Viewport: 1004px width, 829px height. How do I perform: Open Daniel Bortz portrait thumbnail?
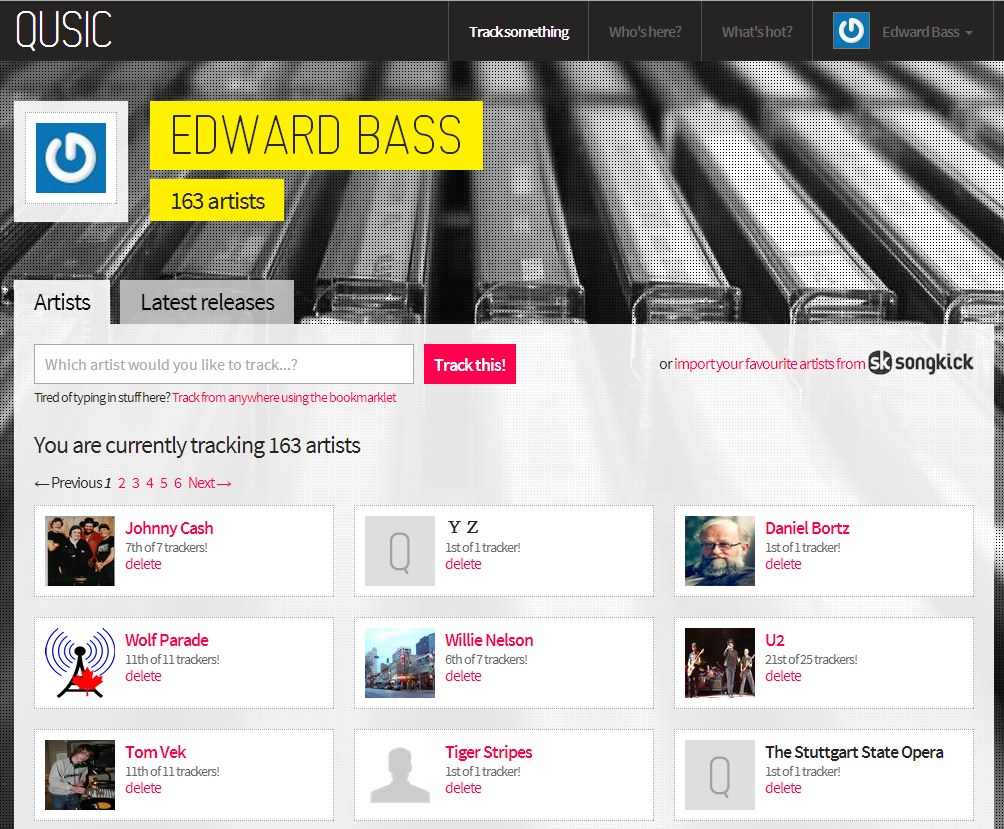tap(720, 551)
